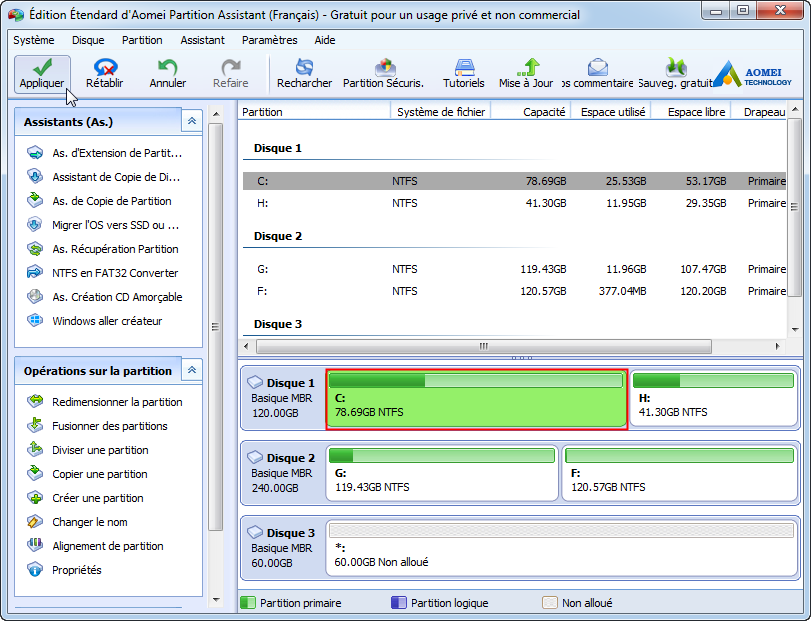Choose Fusionner des partitions operation

coord(98,426)
